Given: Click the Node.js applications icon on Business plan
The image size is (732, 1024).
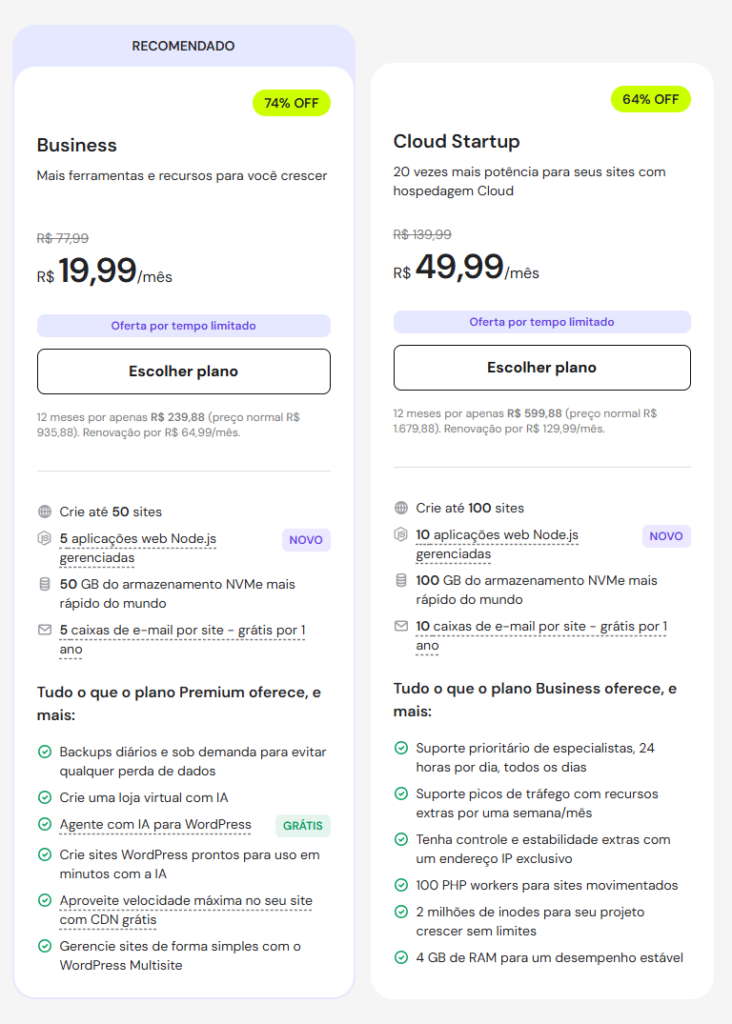Looking at the screenshot, I should [x=45, y=538].
